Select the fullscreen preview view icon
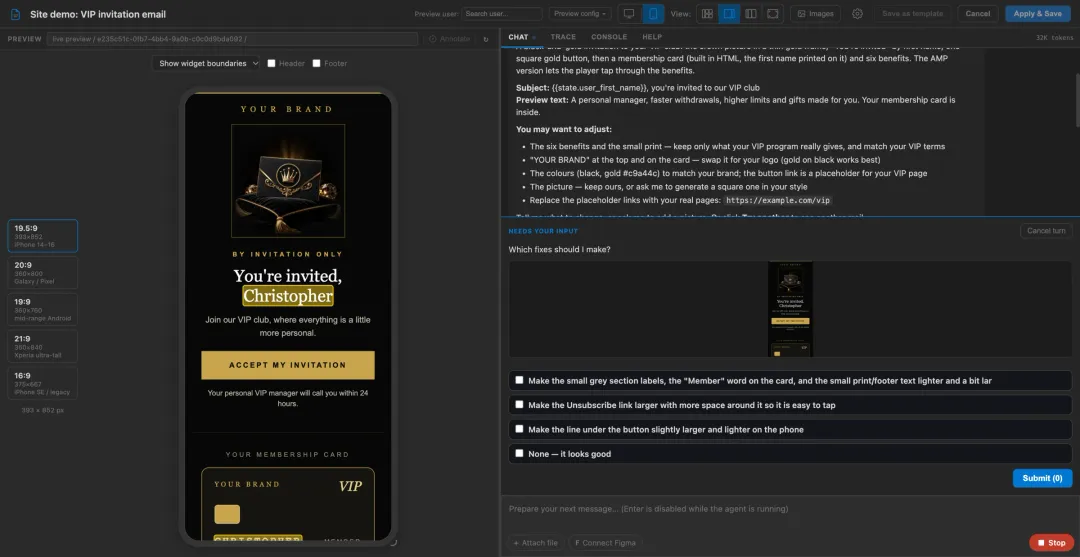Screen dimensions: 1080x557 pyautogui.click(x=773, y=14)
